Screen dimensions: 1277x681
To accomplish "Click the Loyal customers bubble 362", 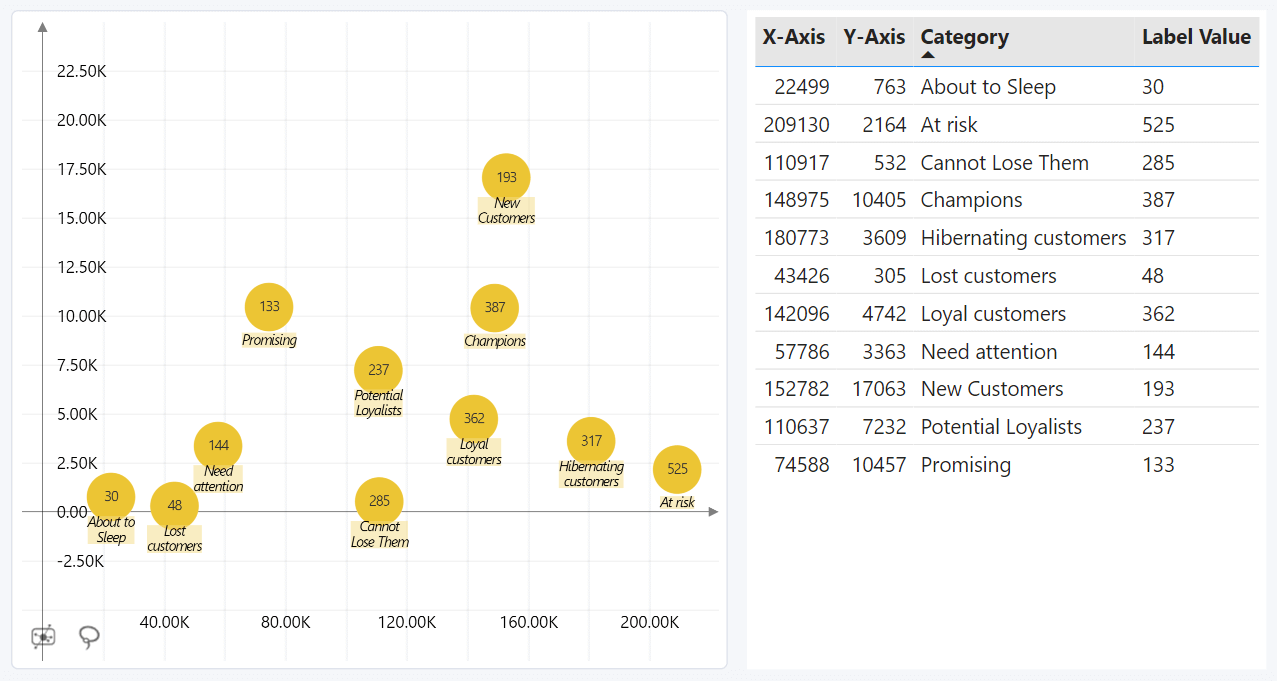I will pyautogui.click(x=474, y=419).
